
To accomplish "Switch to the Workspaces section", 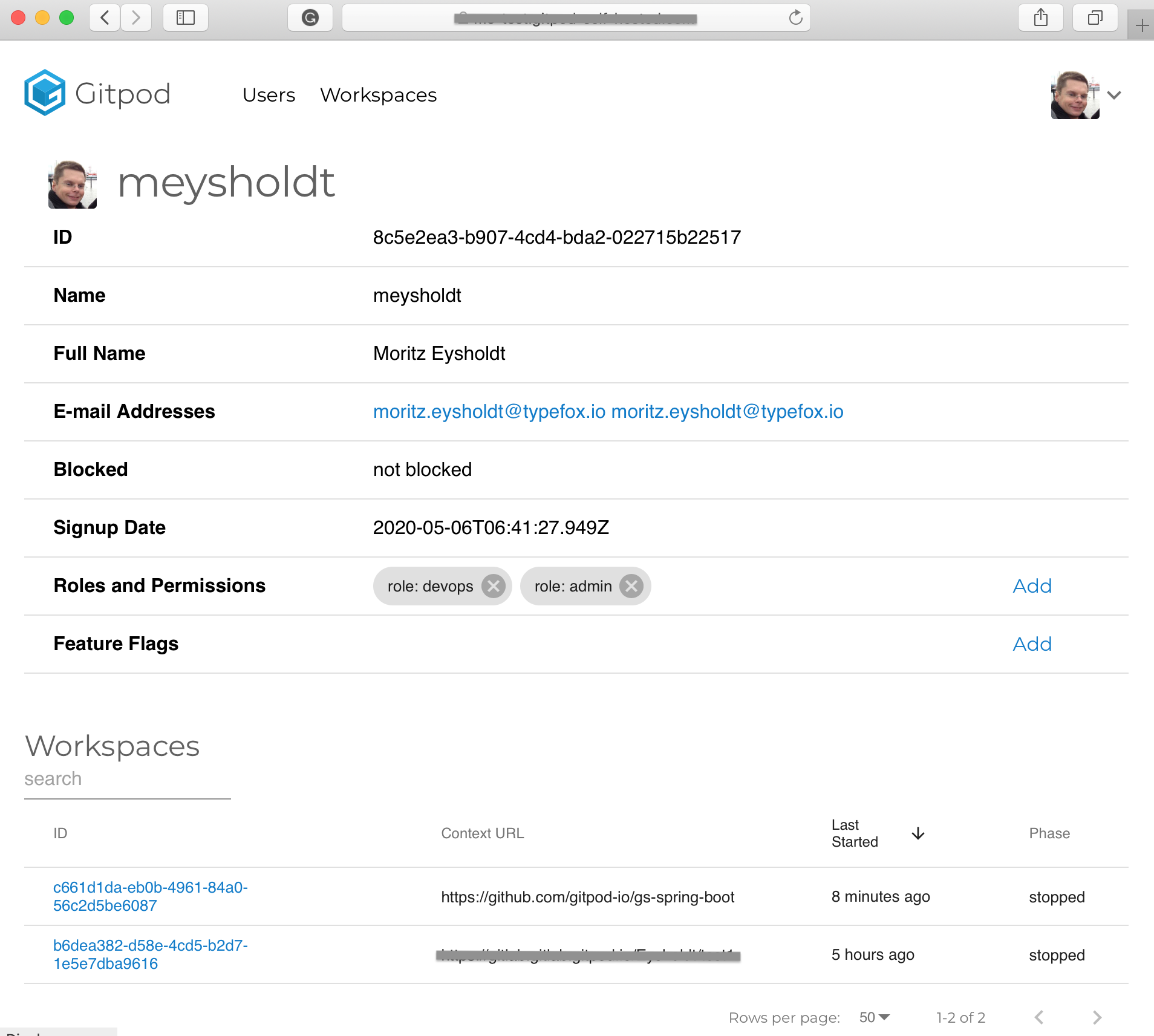I will point(378,94).
